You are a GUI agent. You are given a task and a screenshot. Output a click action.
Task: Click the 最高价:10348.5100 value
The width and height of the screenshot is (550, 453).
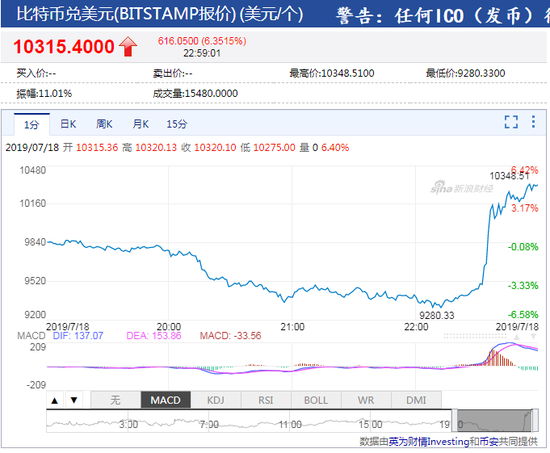pos(332,73)
